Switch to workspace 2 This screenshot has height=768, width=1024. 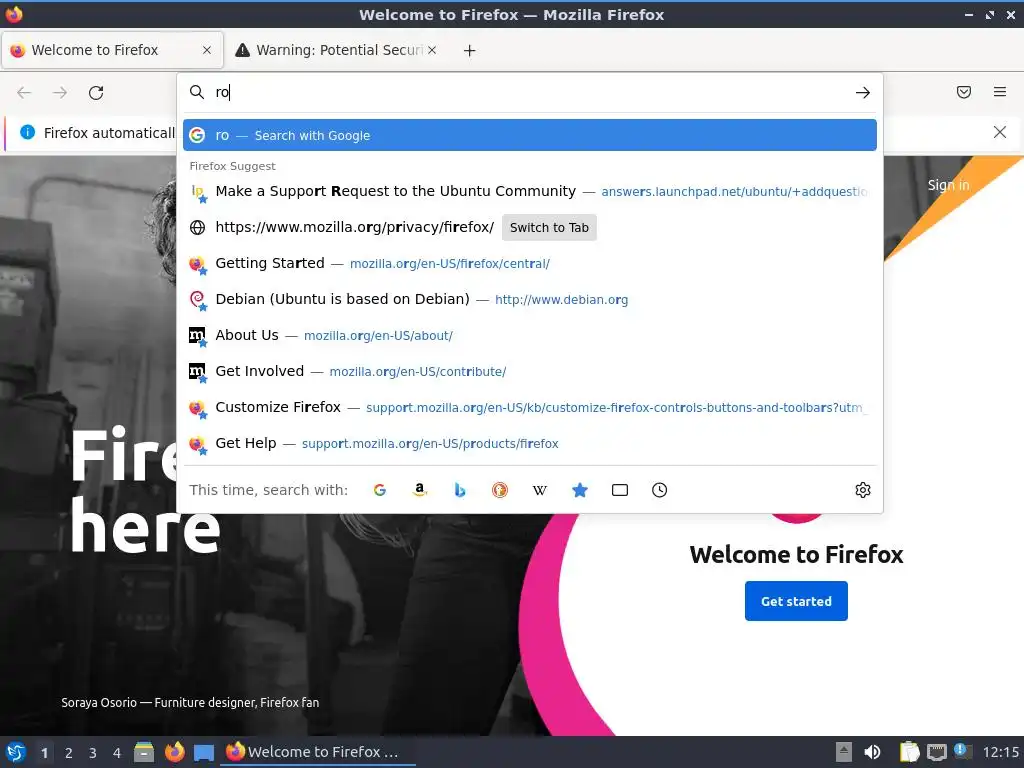tap(69, 753)
